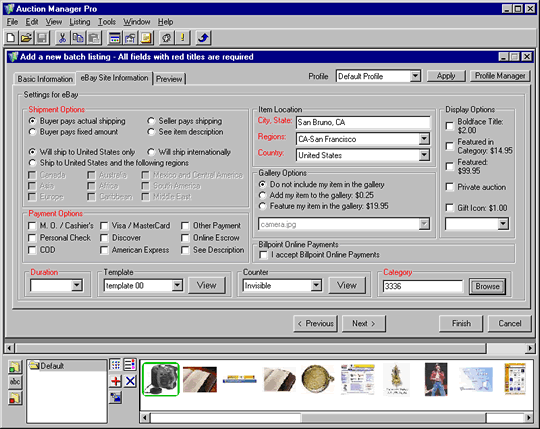Expand the Template dropdown template 00

click(177, 285)
